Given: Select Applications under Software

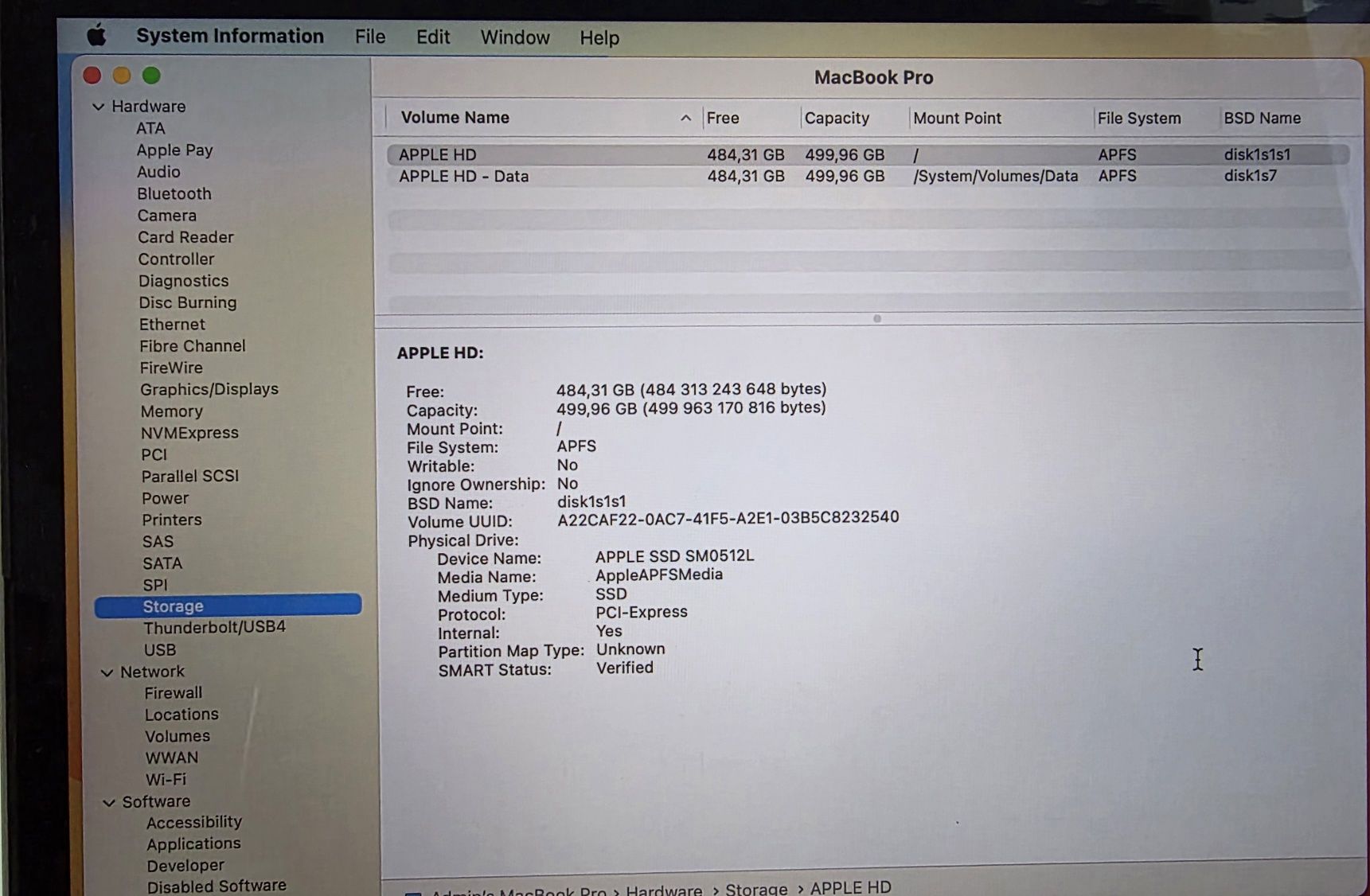Looking at the screenshot, I should 193,843.
